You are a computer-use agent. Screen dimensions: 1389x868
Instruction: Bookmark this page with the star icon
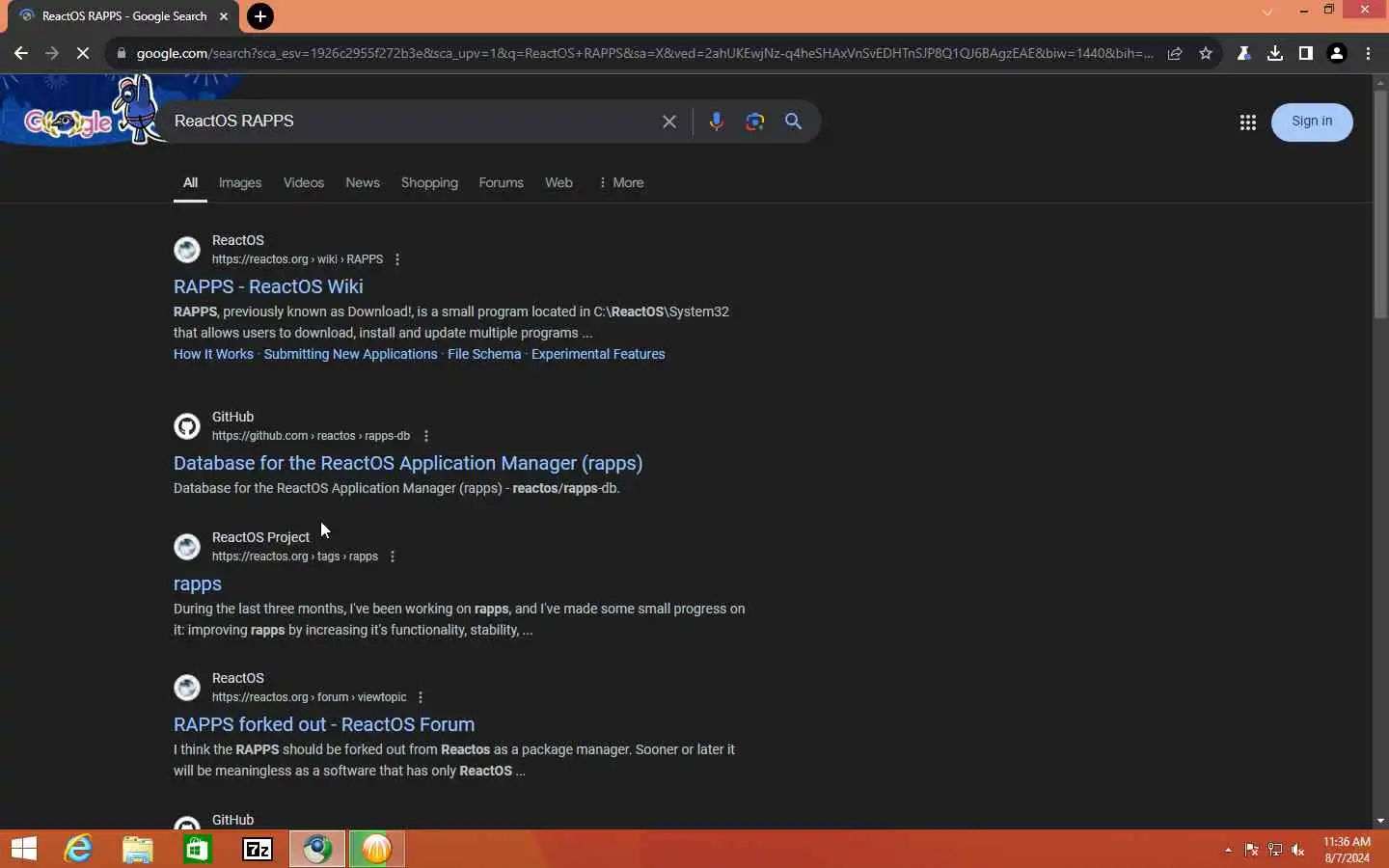click(x=1206, y=54)
